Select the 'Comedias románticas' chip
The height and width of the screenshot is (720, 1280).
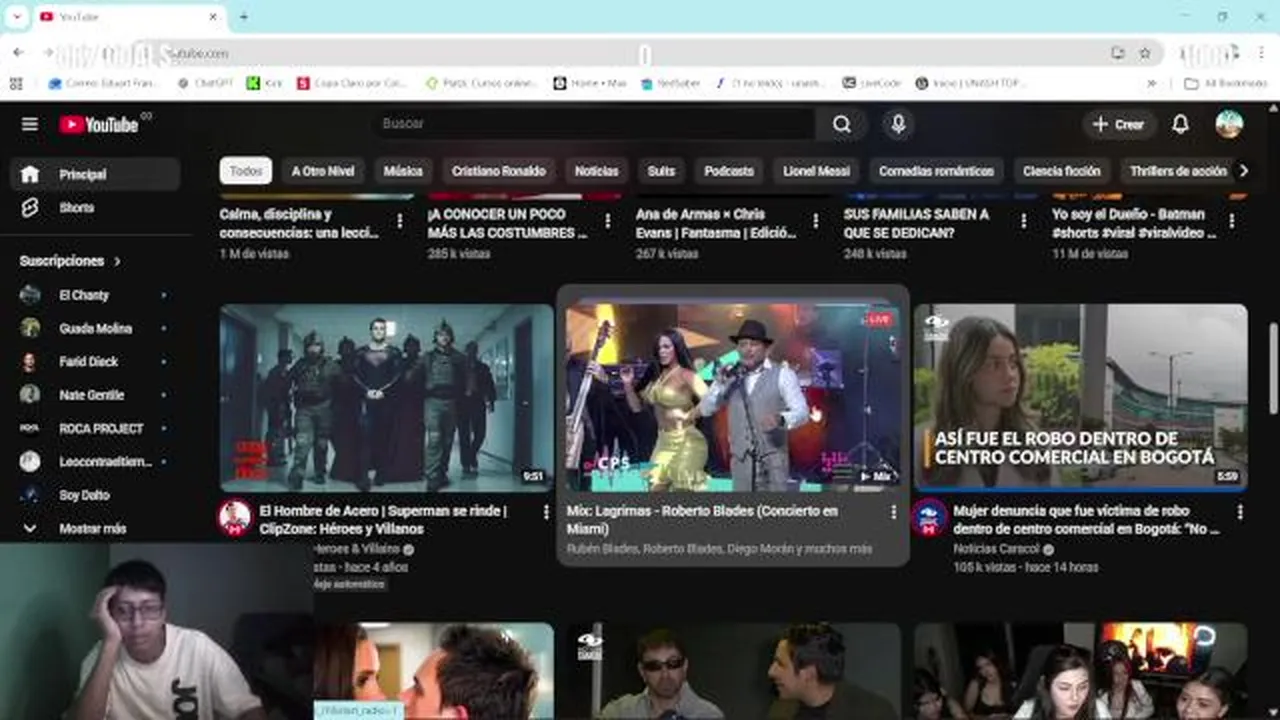936,171
